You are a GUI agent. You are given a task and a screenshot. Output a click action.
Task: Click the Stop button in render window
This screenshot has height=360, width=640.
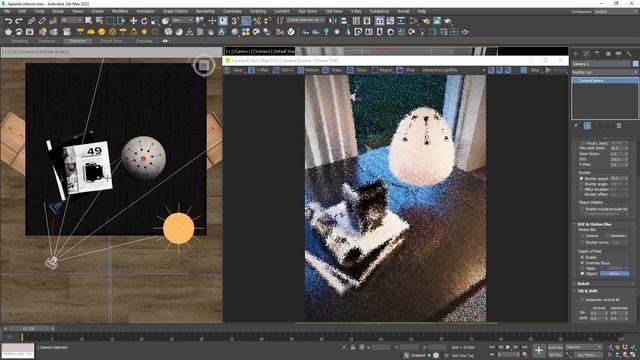click(531, 70)
